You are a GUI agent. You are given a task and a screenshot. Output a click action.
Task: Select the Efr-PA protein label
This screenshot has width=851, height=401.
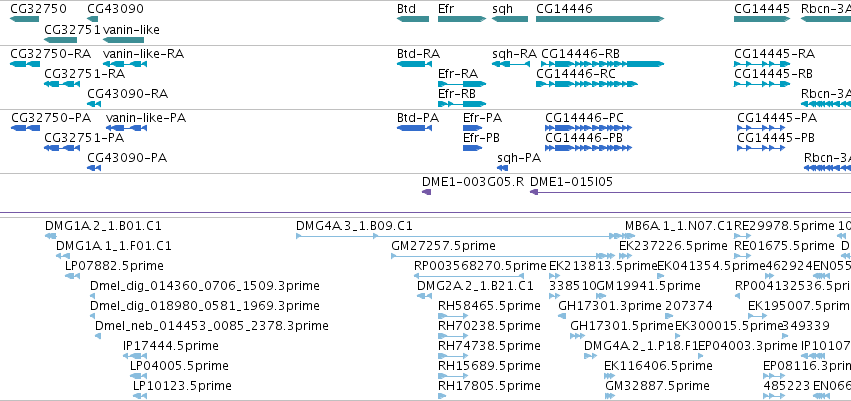(x=482, y=118)
